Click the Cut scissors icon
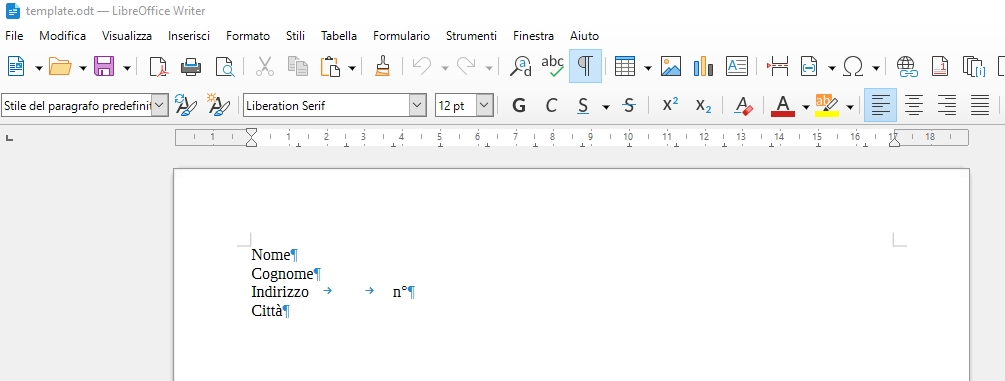This screenshot has height=381, width=1005. pos(265,66)
